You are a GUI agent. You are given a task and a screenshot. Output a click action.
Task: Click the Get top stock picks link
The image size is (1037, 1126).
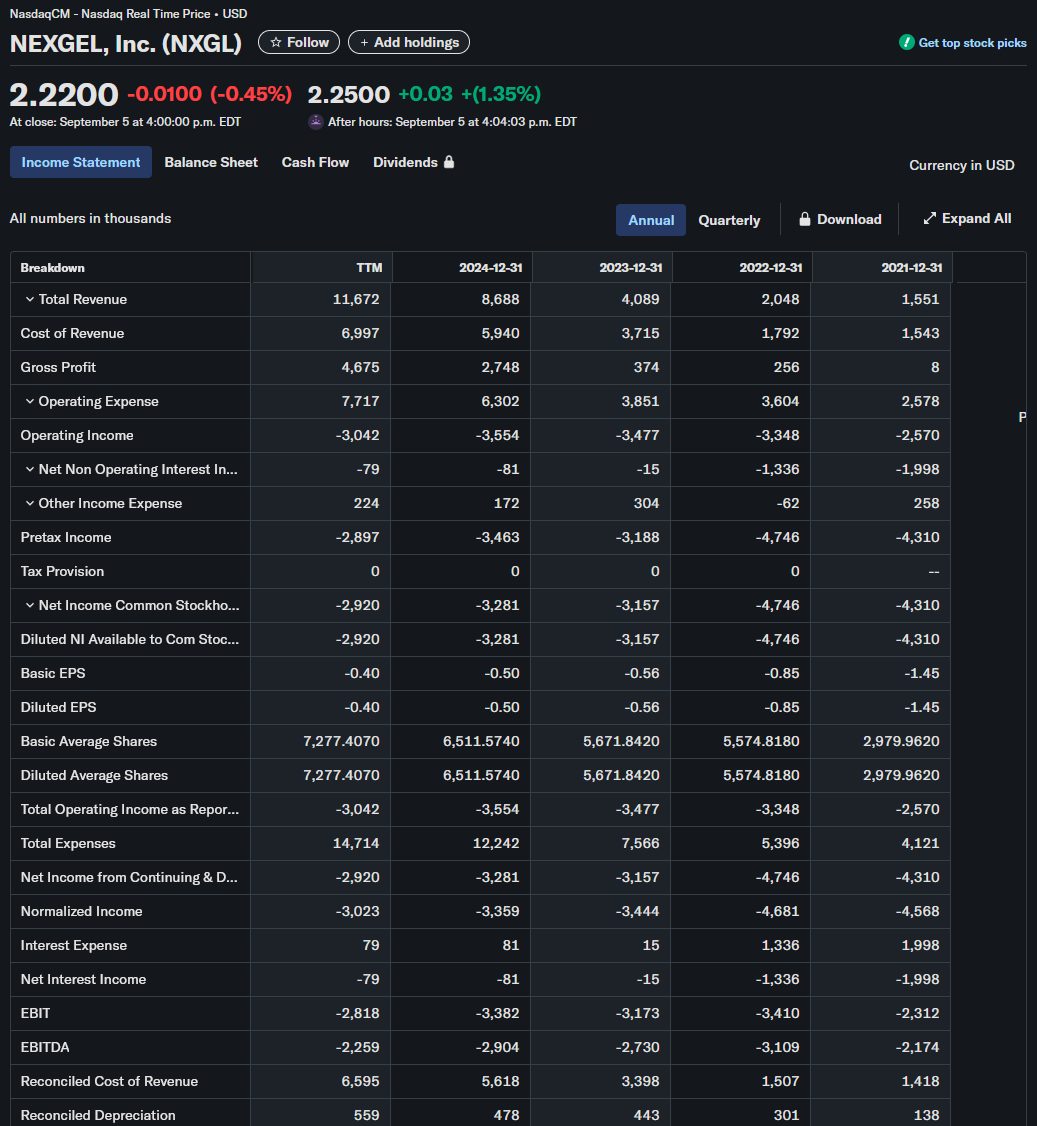[x=972, y=43]
